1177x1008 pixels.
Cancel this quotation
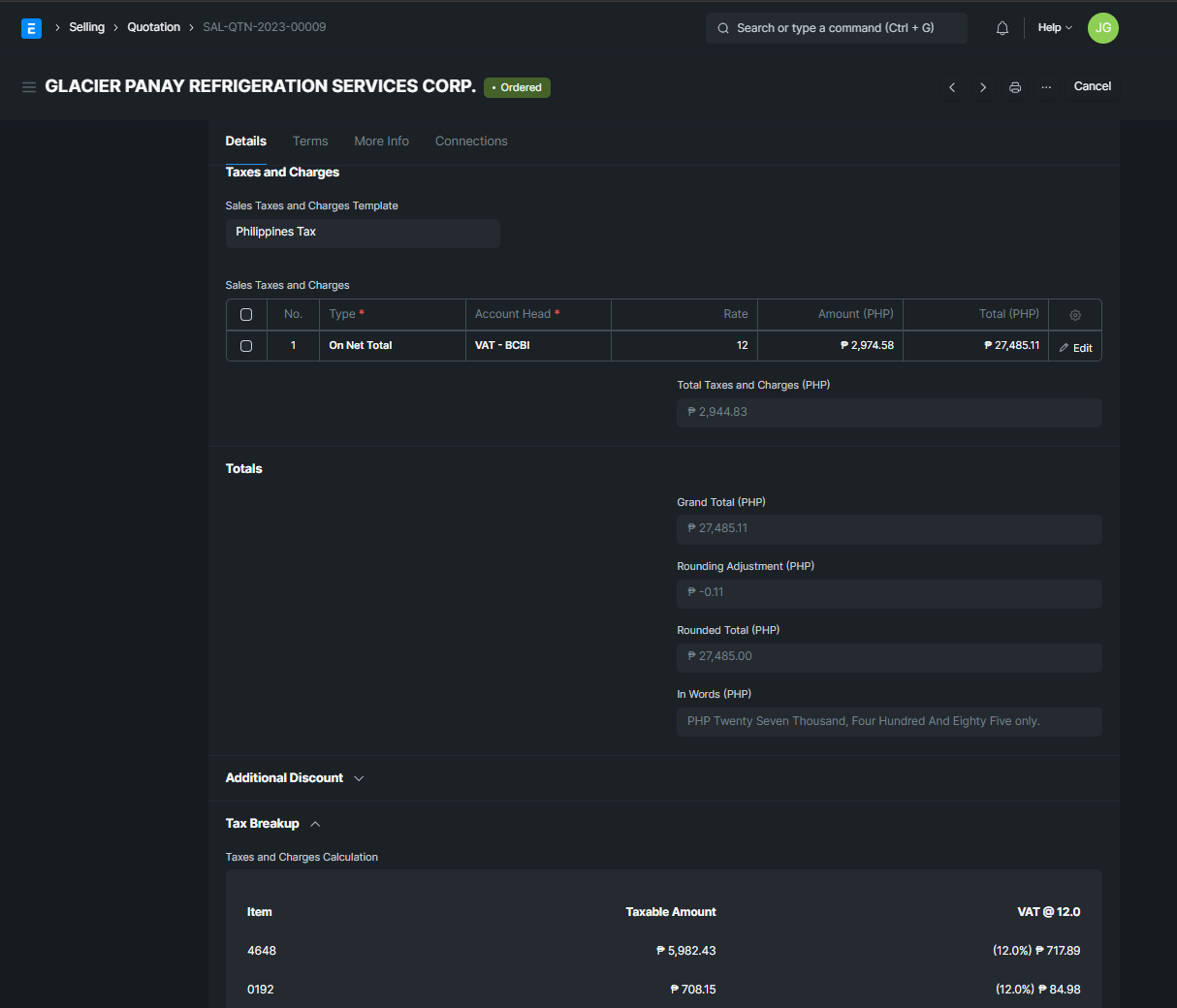[x=1093, y=86]
